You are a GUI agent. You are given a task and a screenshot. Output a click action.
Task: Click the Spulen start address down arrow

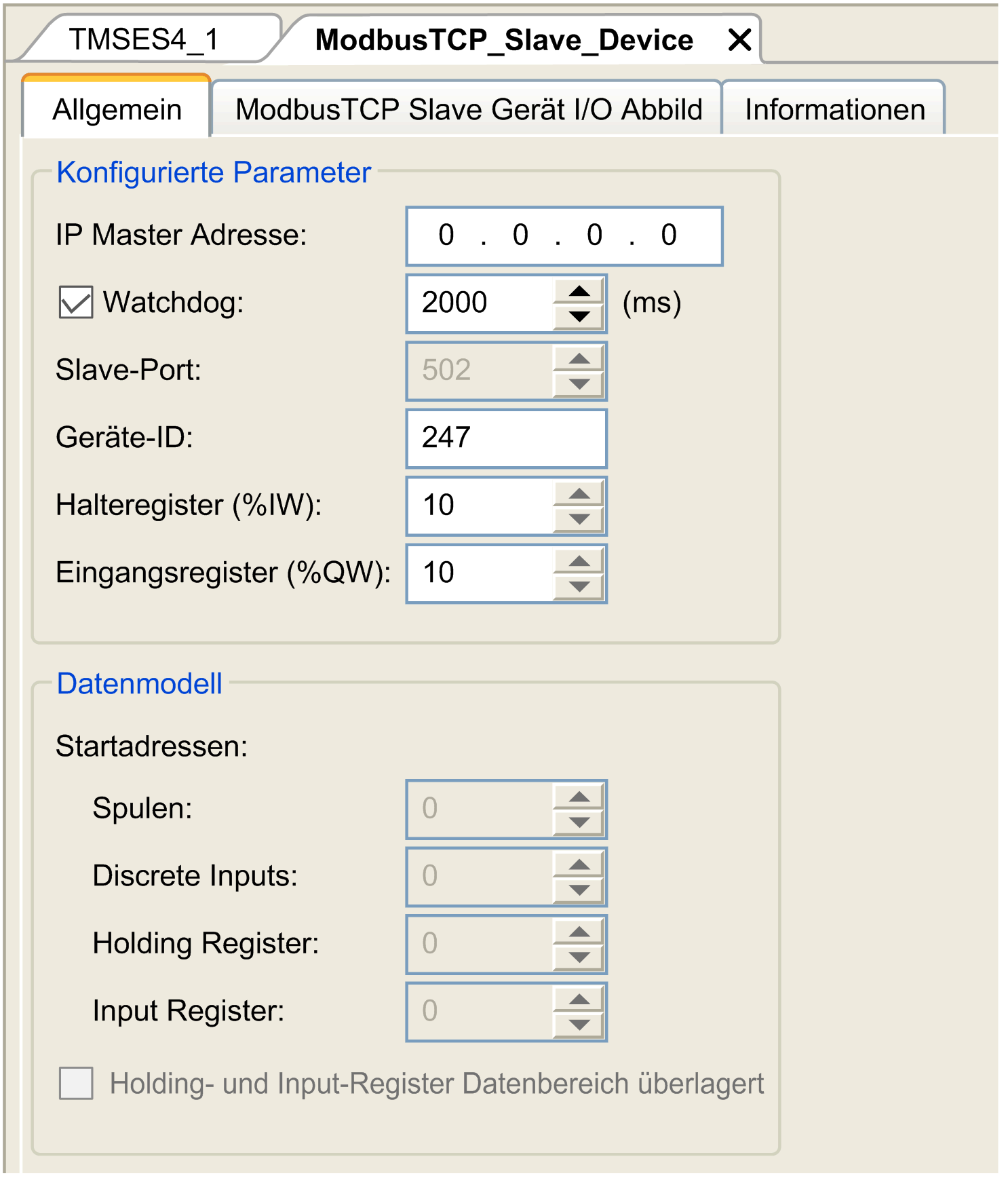(579, 822)
